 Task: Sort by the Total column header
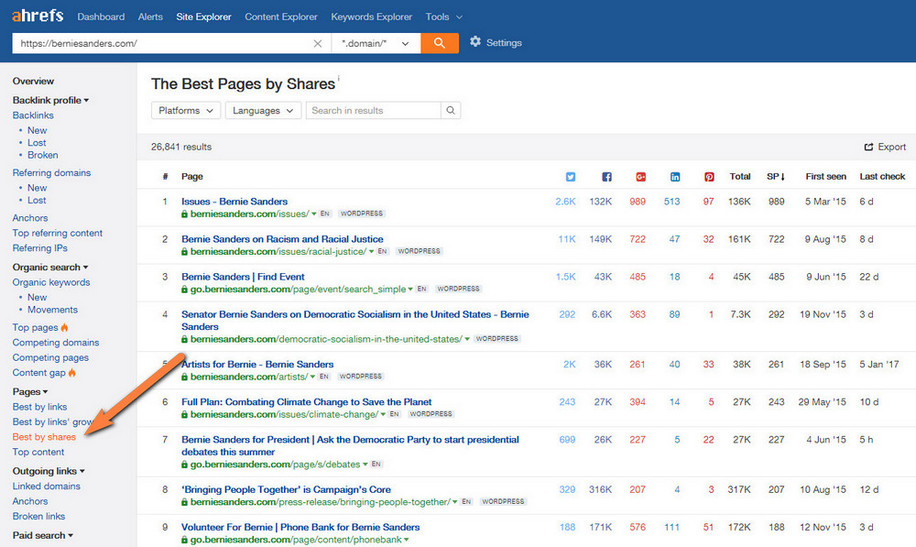click(740, 176)
